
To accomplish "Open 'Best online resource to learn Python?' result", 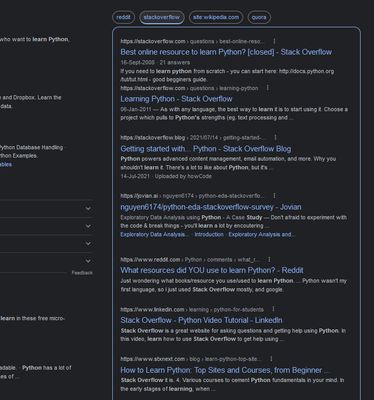I will 226,52.
